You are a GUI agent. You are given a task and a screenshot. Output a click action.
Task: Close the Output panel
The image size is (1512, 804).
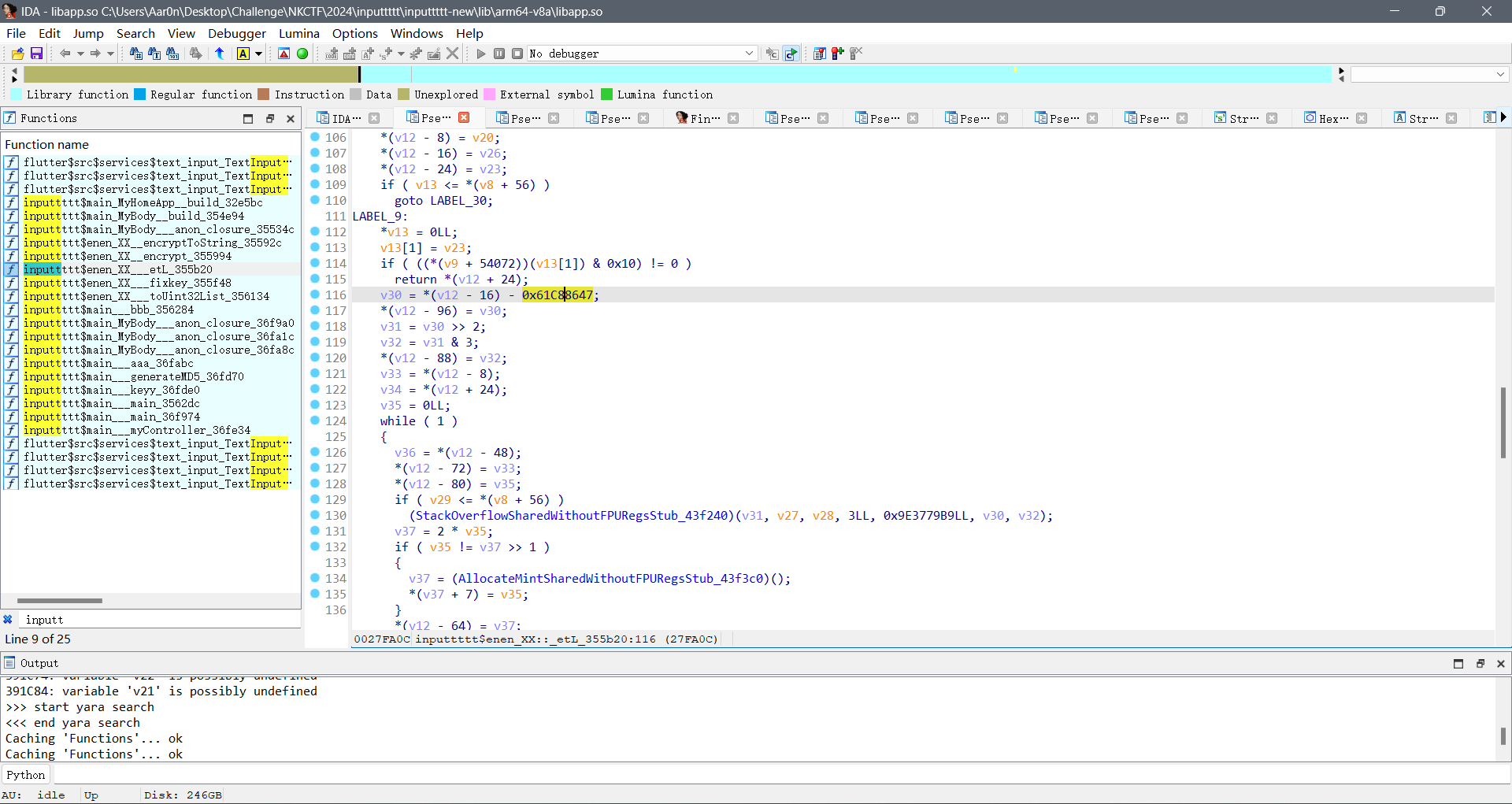(1501, 664)
